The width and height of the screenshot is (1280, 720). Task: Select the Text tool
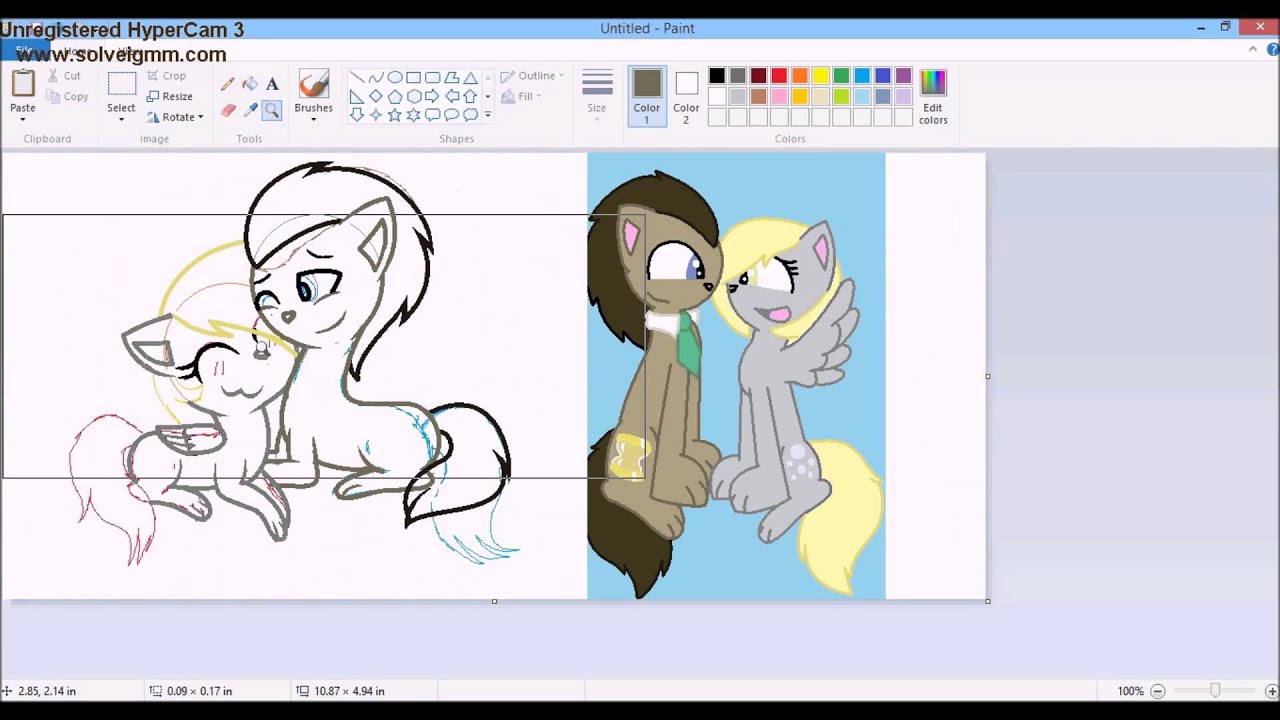(x=272, y=84)
